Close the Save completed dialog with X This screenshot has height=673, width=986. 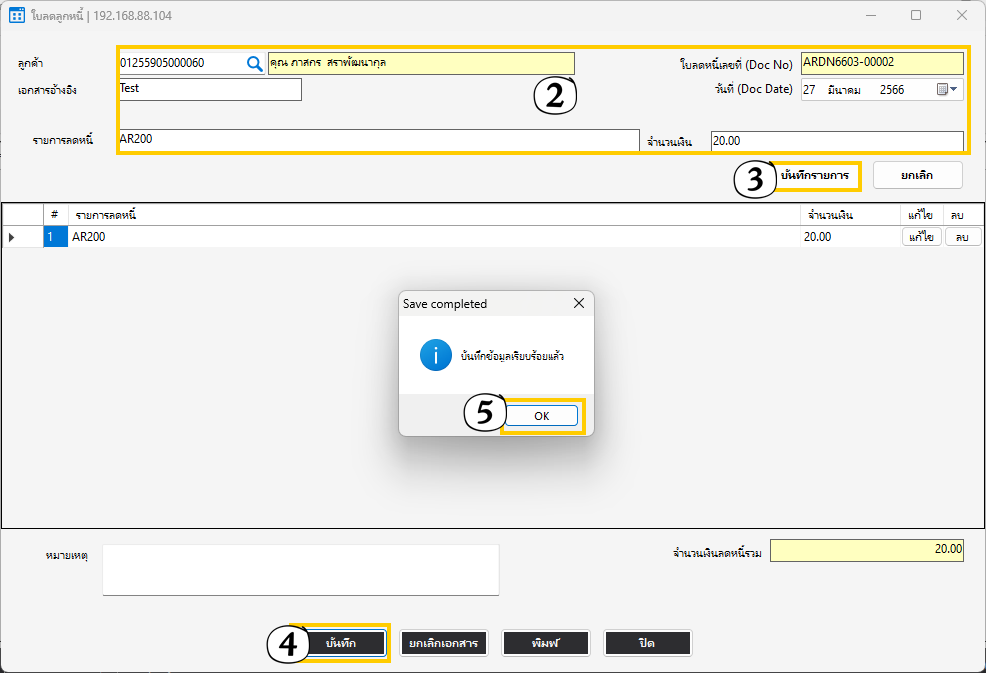coord(578,303)
